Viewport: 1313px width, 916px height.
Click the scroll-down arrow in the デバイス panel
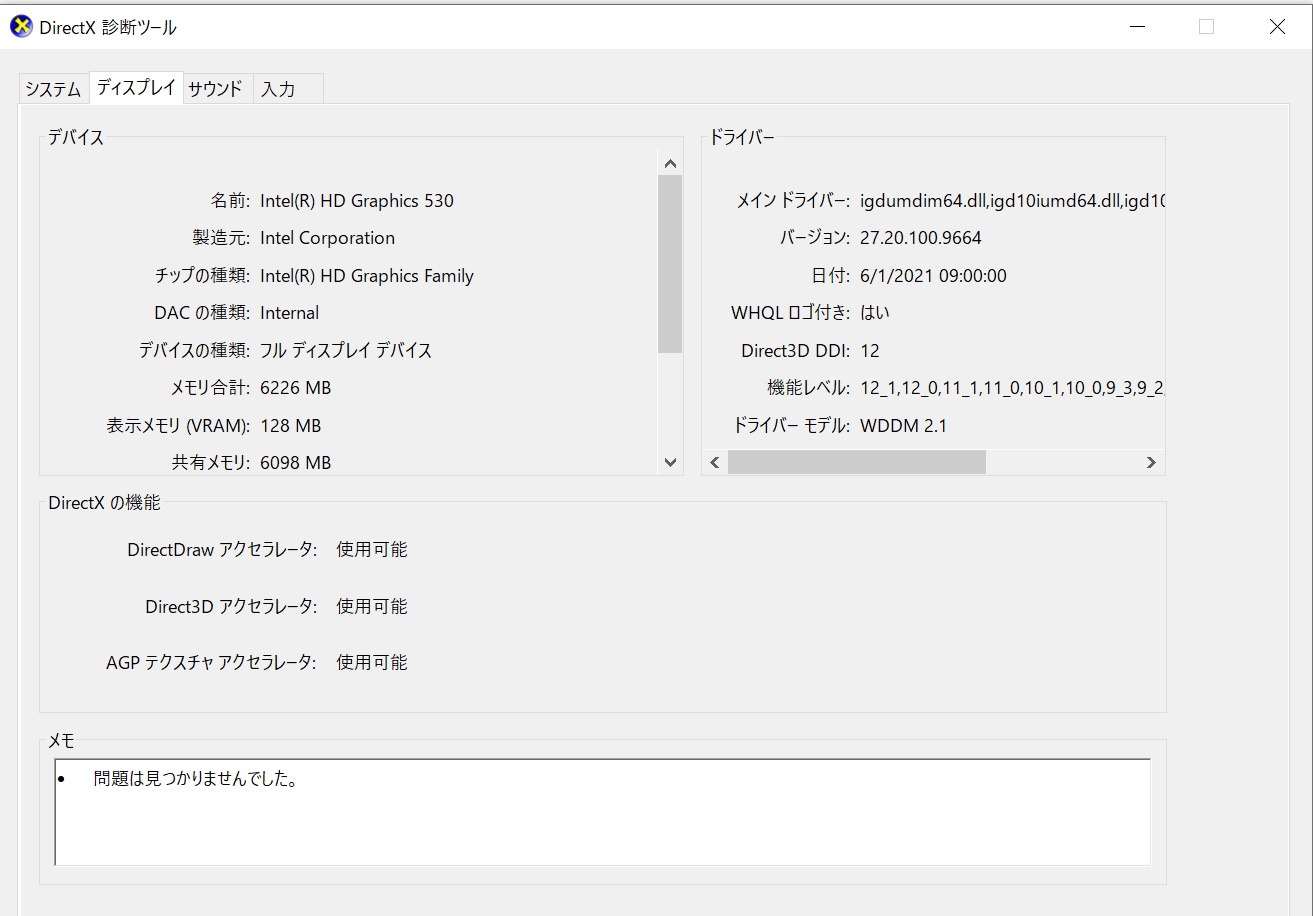pos(669,461)
